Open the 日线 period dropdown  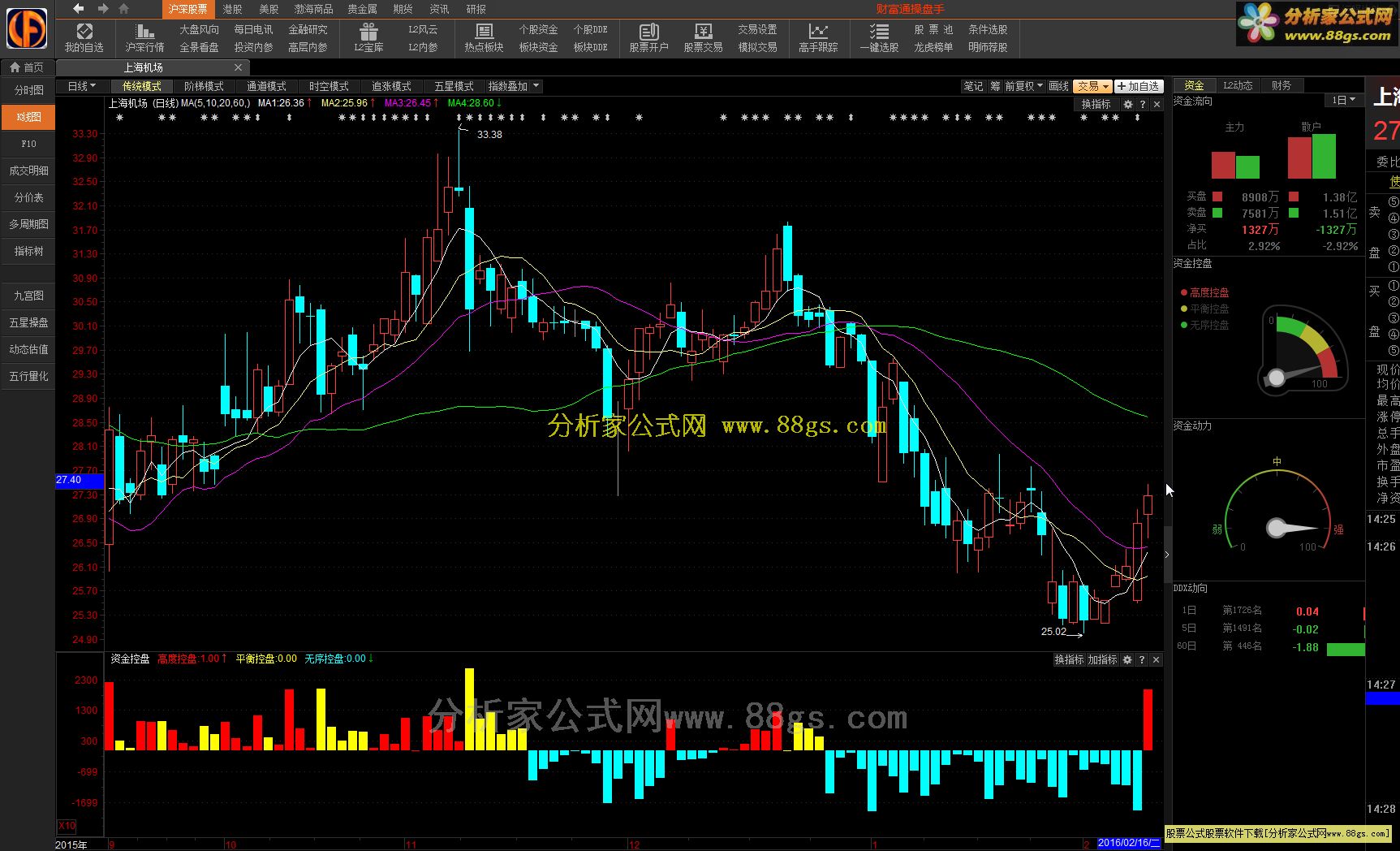[81, 86]
